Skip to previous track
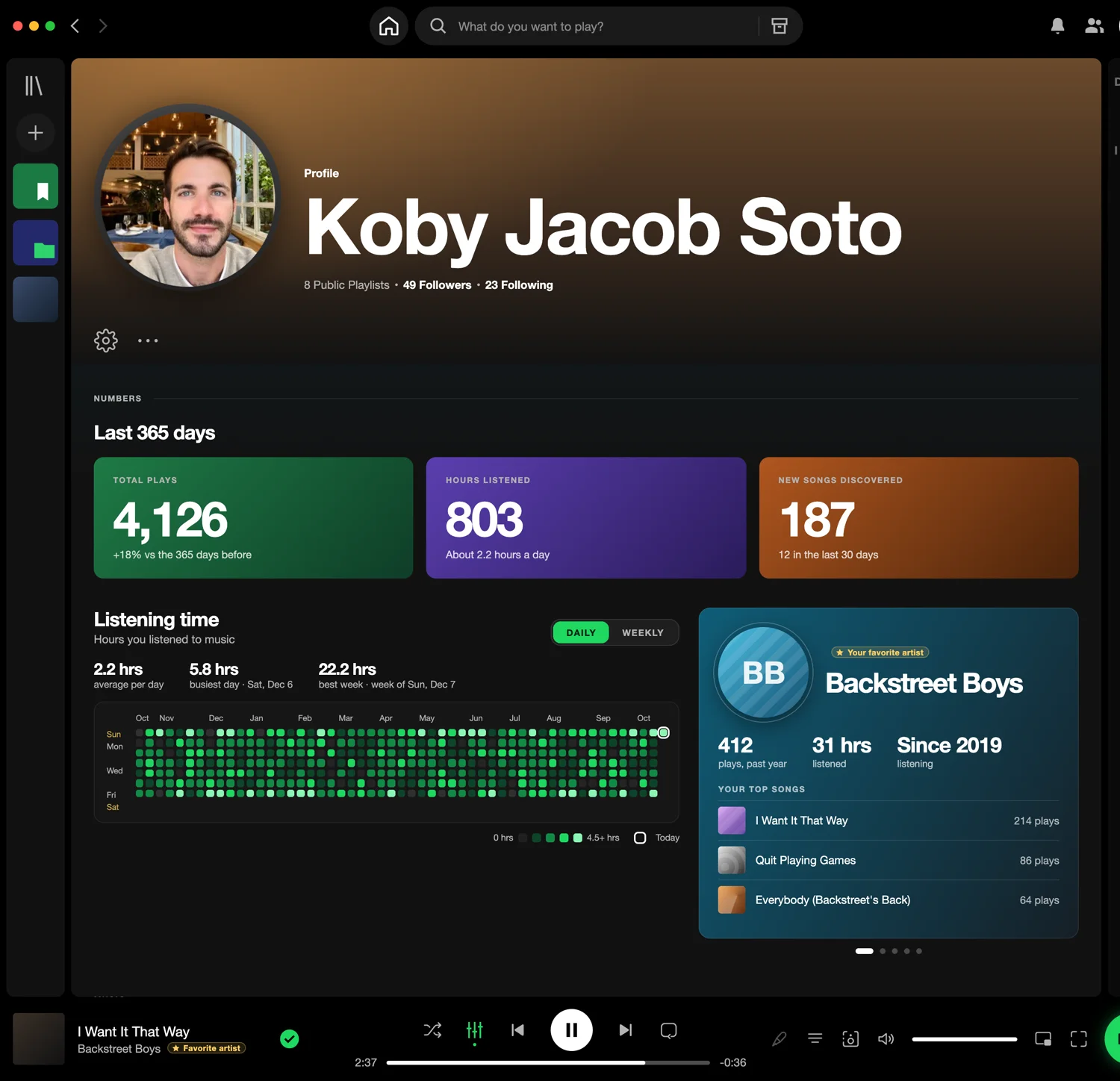This screenshot has width=1120, height=1081. click(517, 1030)
